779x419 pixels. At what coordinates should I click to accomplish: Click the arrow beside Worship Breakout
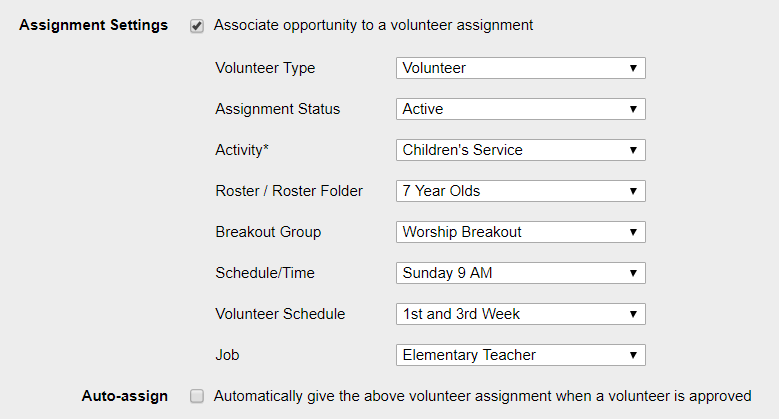633,232
